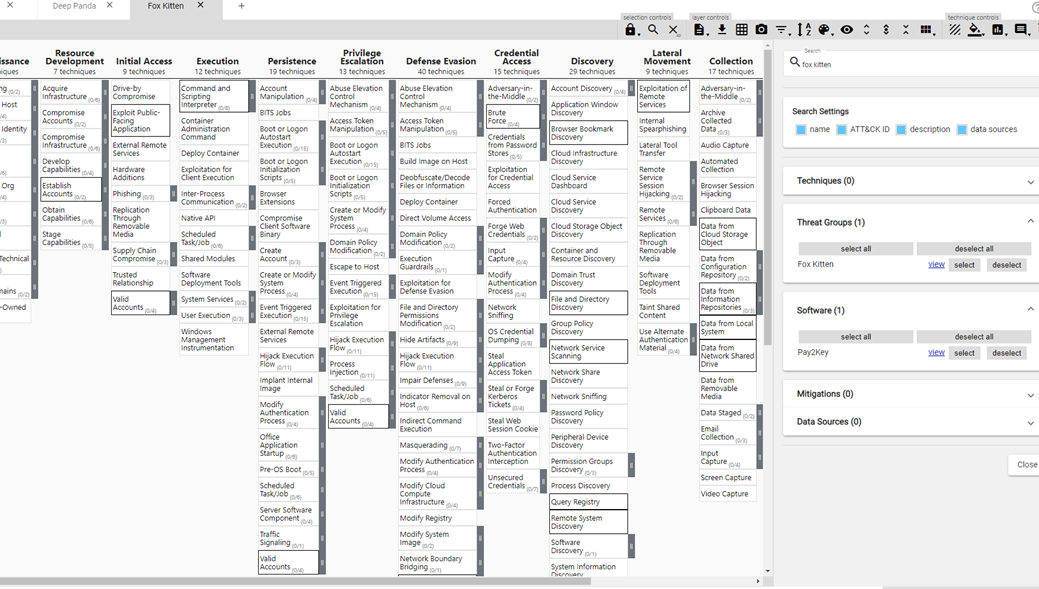This screenshot has height=589, width=1039.
Task: Expand the Techniques (0) section
Action: pyautogui.click(x=1030, y=182)
